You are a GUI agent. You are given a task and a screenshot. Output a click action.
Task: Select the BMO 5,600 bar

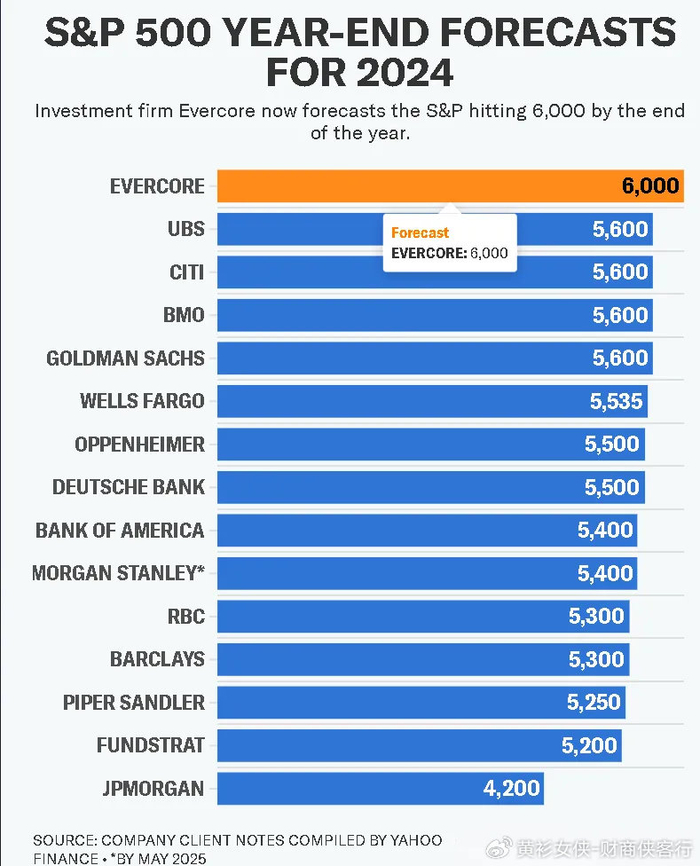[x=435, y=315]
